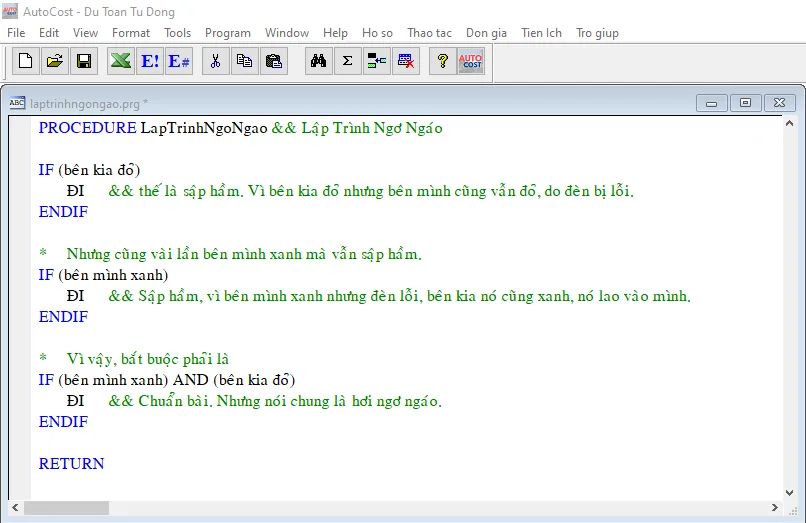Click the Sigma sum icon
The width and height of the screenshot is (806, 523).
coord(348,62)
